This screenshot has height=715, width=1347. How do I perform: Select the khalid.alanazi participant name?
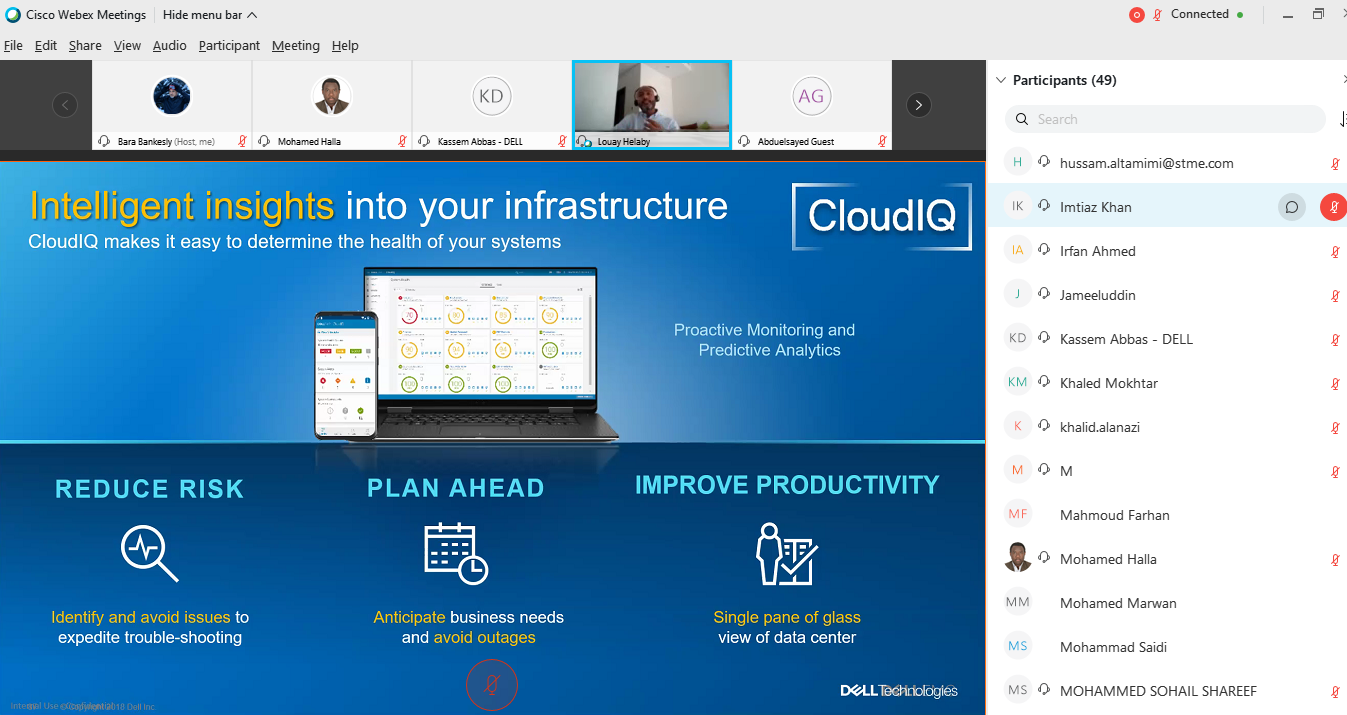[x=1100, y=427]
